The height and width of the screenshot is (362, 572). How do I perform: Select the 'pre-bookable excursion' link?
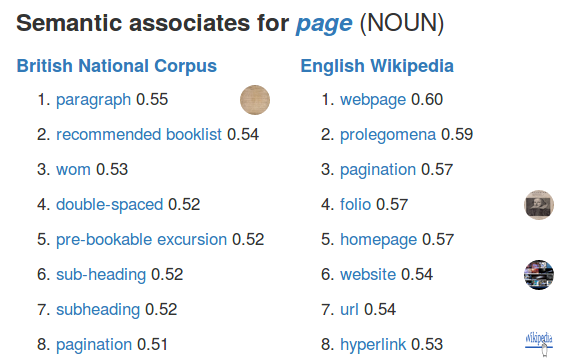pos(141,240)
